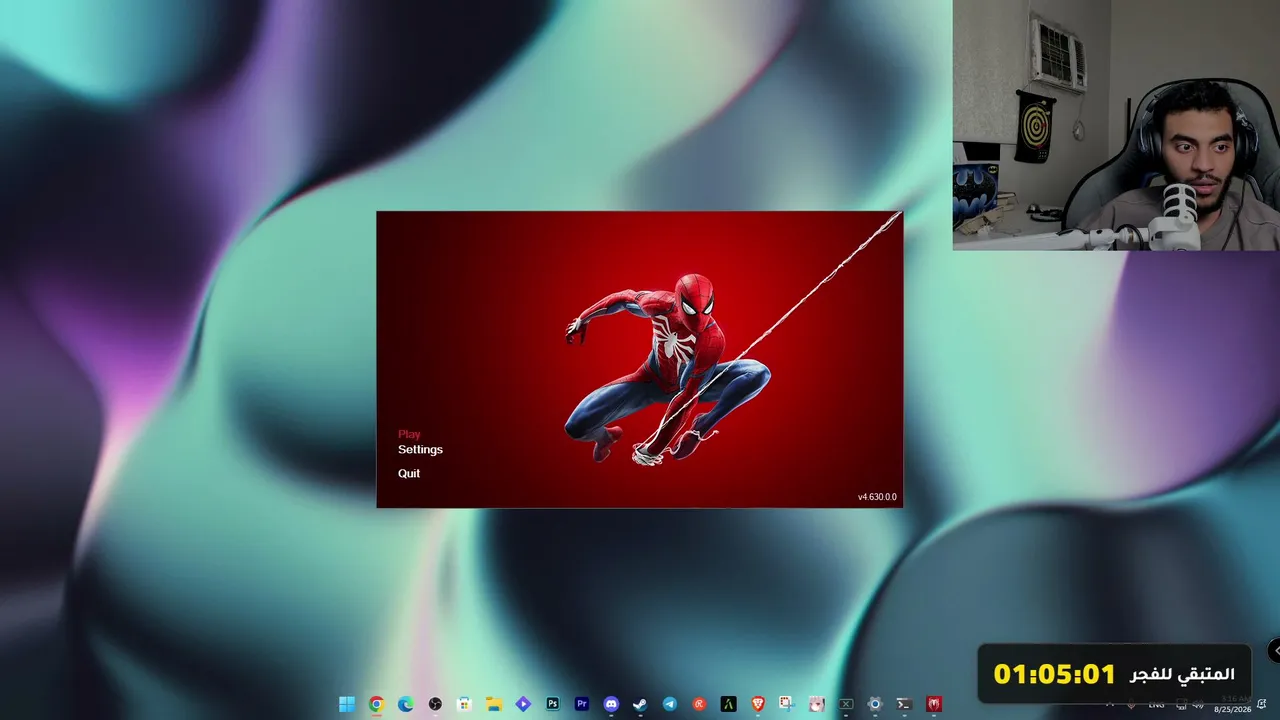Open File Explorer from the taskbar
This screenshot has width=1280, height=720.
coord(493,704)
